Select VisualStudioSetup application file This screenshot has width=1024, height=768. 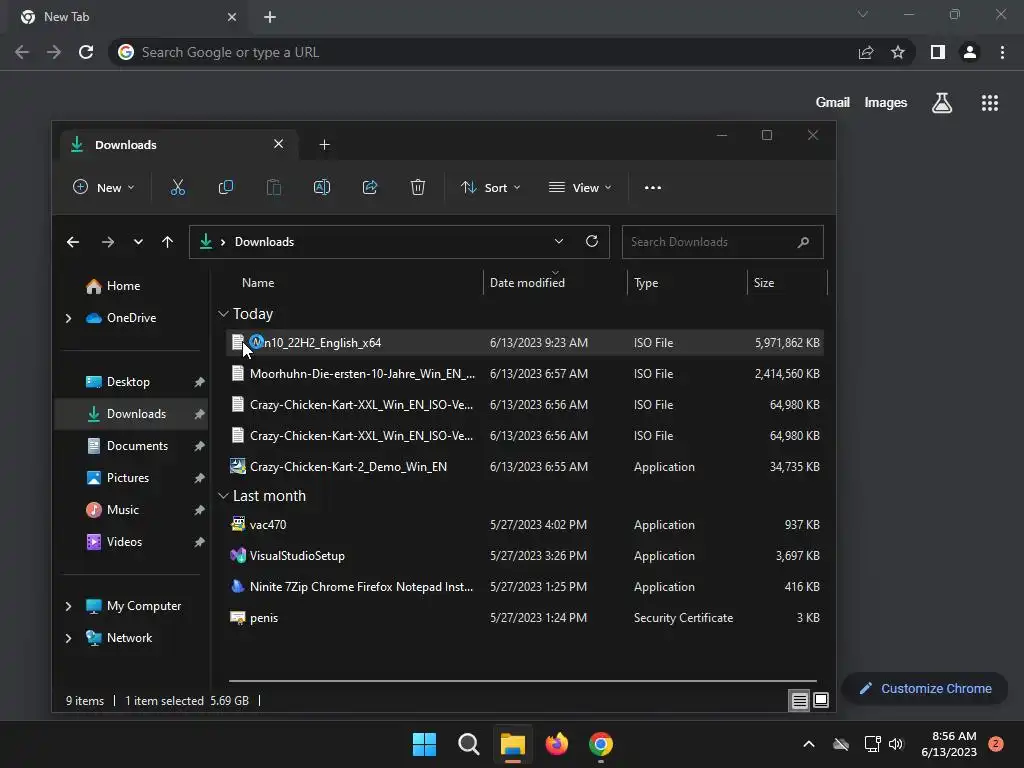click(526, 556)
